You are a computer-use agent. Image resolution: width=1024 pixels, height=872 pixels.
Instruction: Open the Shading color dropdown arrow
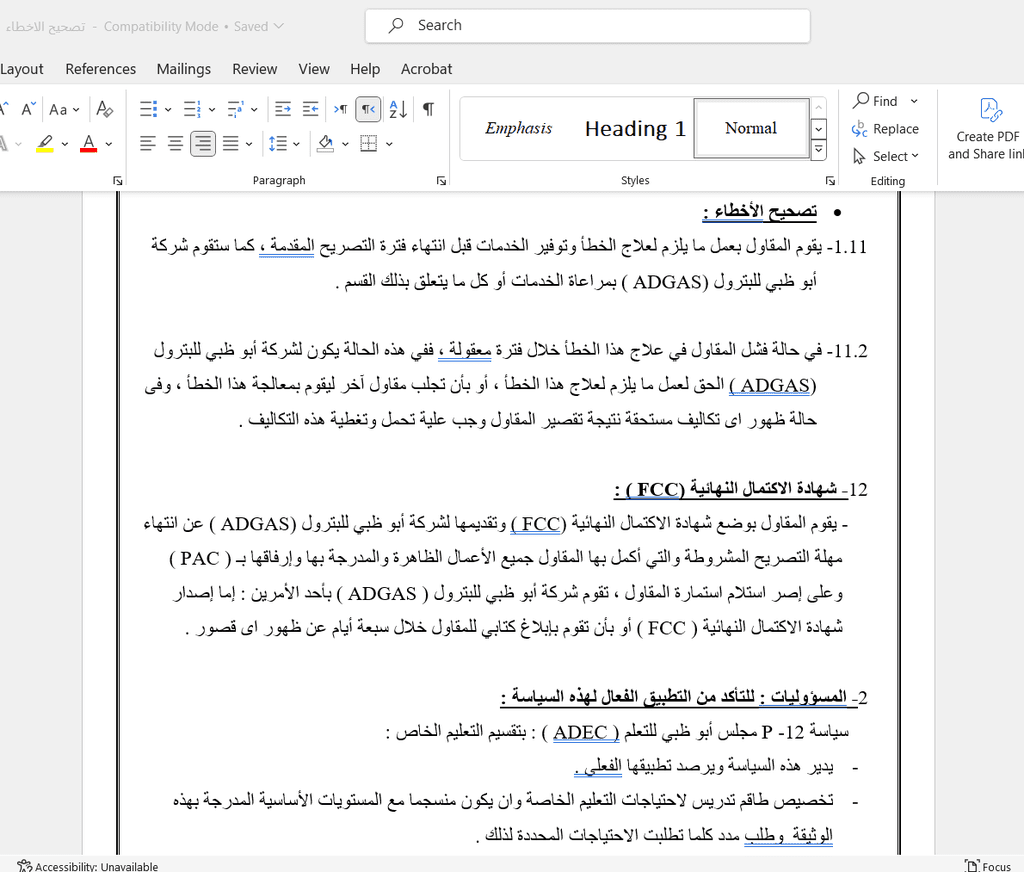(x=345, y=144)
